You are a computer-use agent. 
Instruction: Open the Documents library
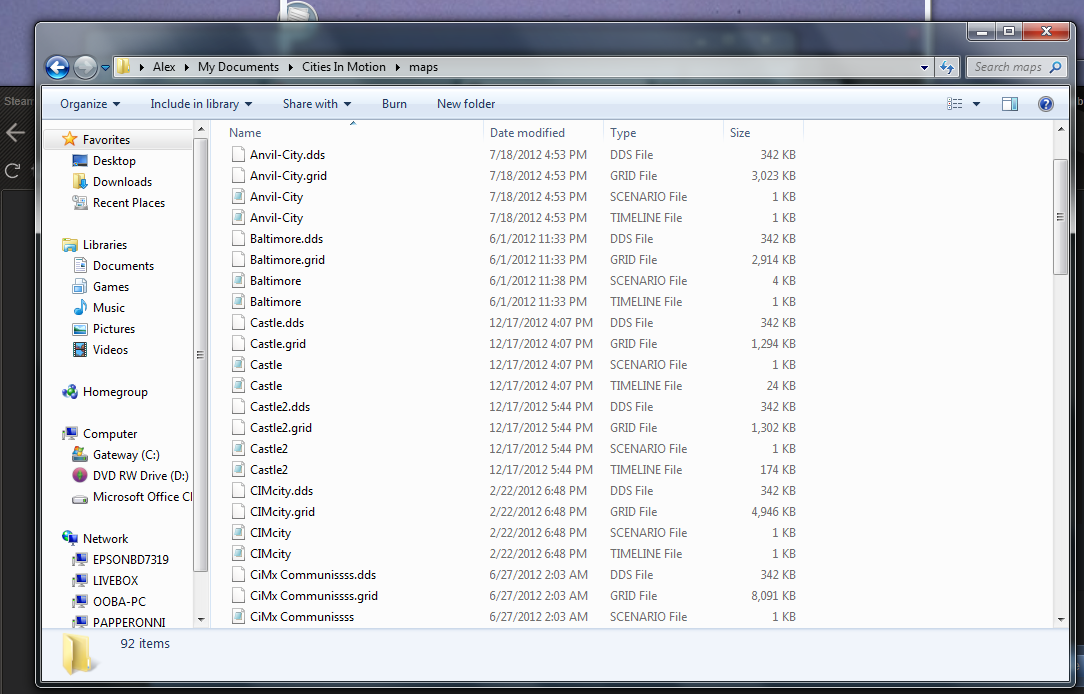[113, 265]
